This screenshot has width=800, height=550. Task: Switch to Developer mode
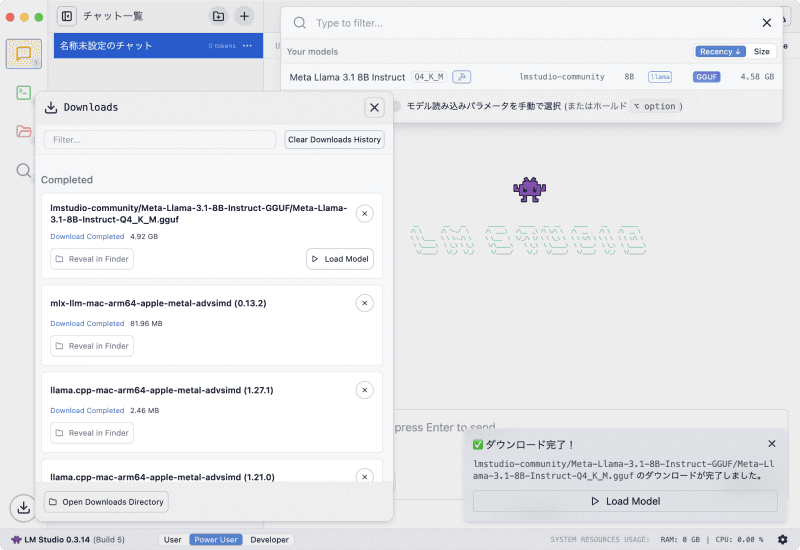[x=269, y=539]
